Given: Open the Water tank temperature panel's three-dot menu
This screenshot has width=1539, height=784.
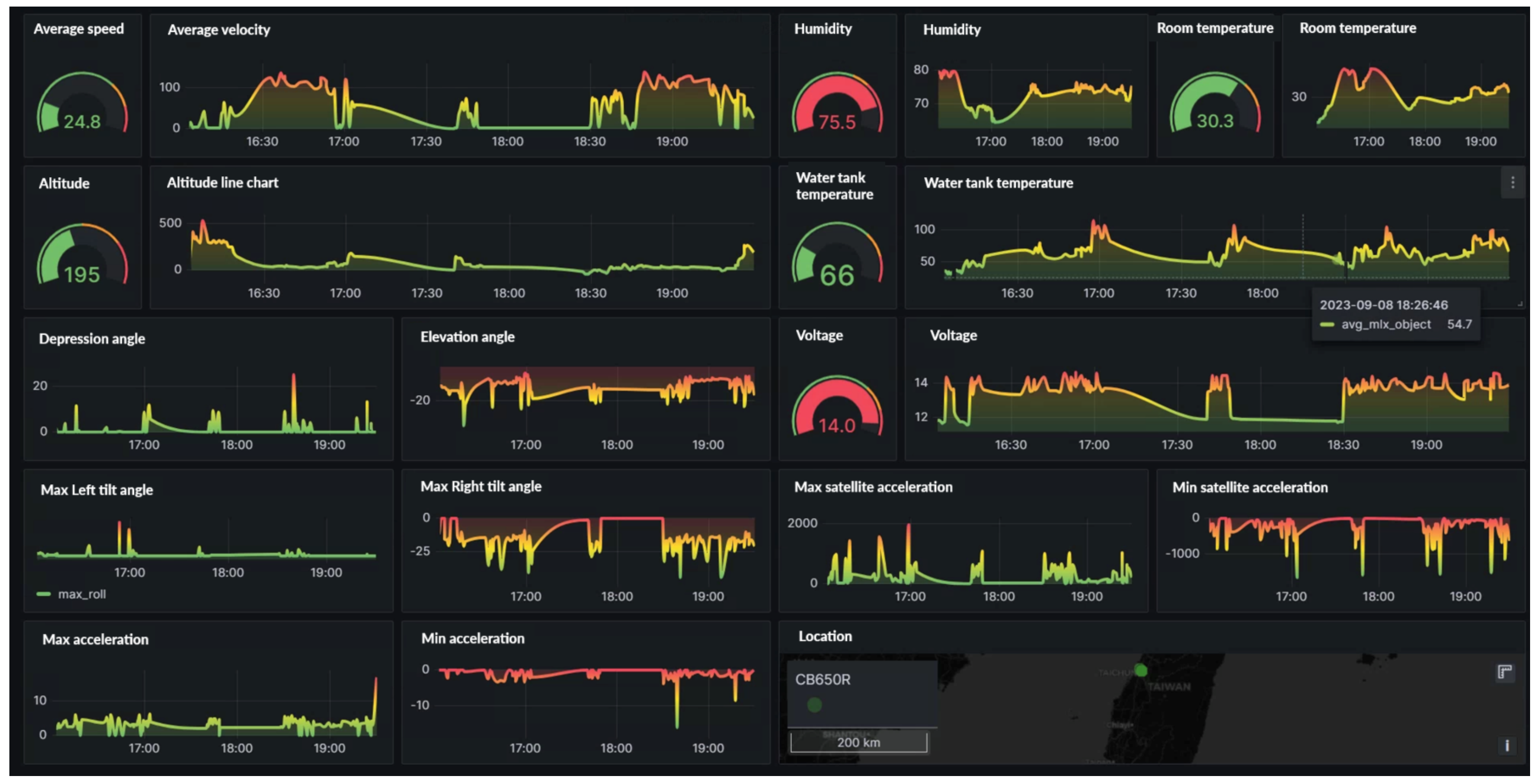Looking at the screenshot, I should (1512, 183).
